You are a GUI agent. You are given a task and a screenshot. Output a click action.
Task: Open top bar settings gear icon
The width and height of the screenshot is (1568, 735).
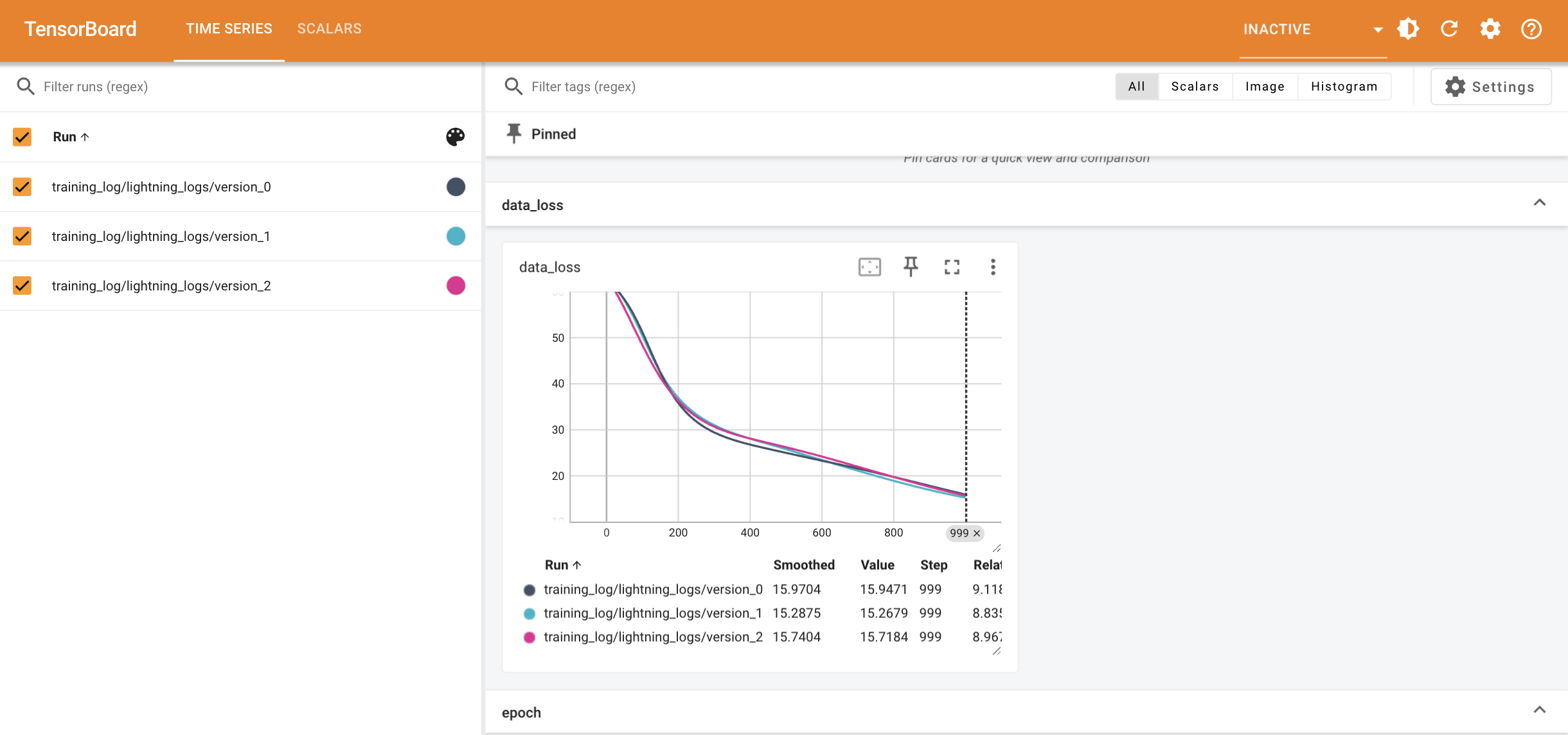tap(1490, 29)
